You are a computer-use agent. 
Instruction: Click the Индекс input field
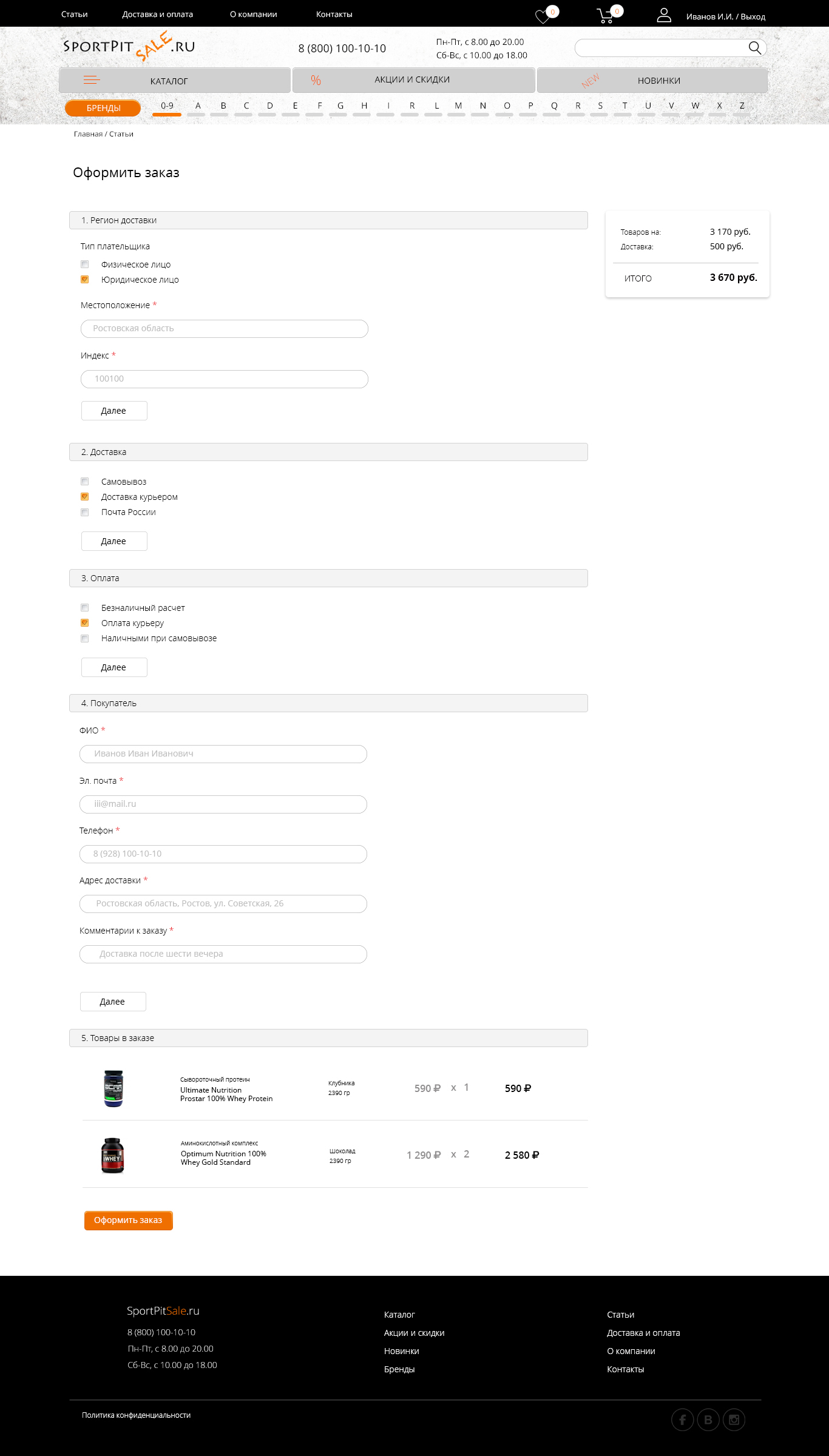(225, 379)
